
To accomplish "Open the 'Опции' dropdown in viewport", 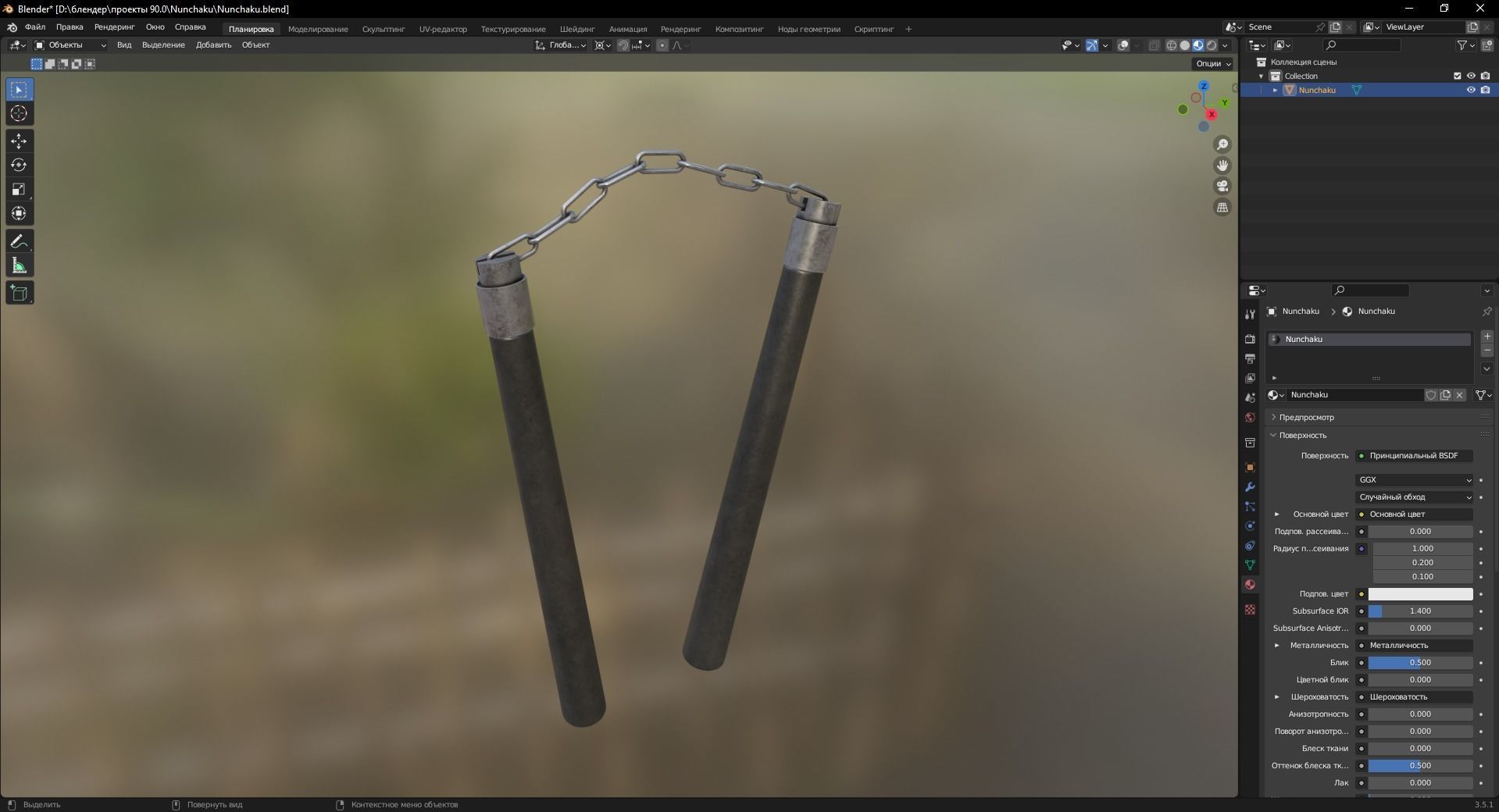I will click(x=1212, y=63).
